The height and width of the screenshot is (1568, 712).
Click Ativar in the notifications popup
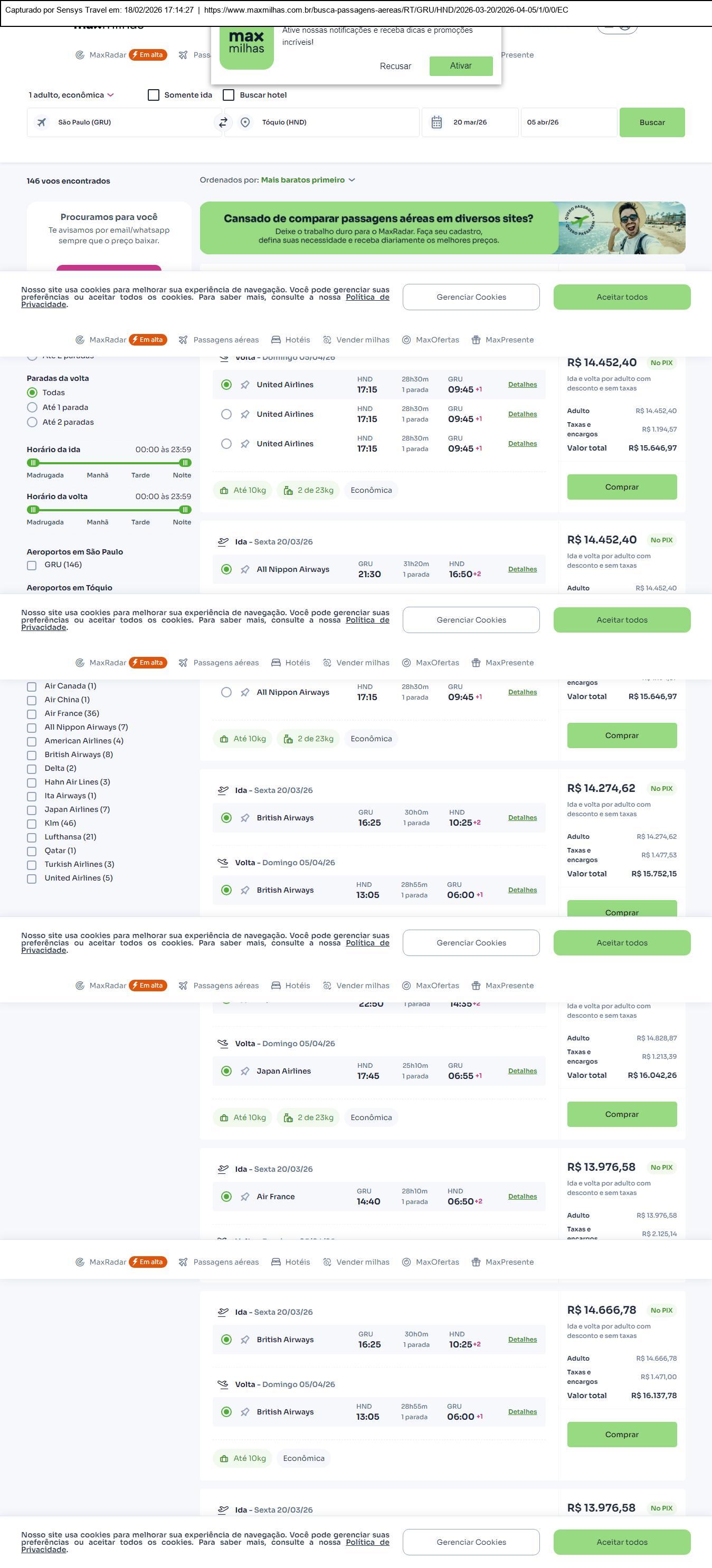tap(460, 66)
